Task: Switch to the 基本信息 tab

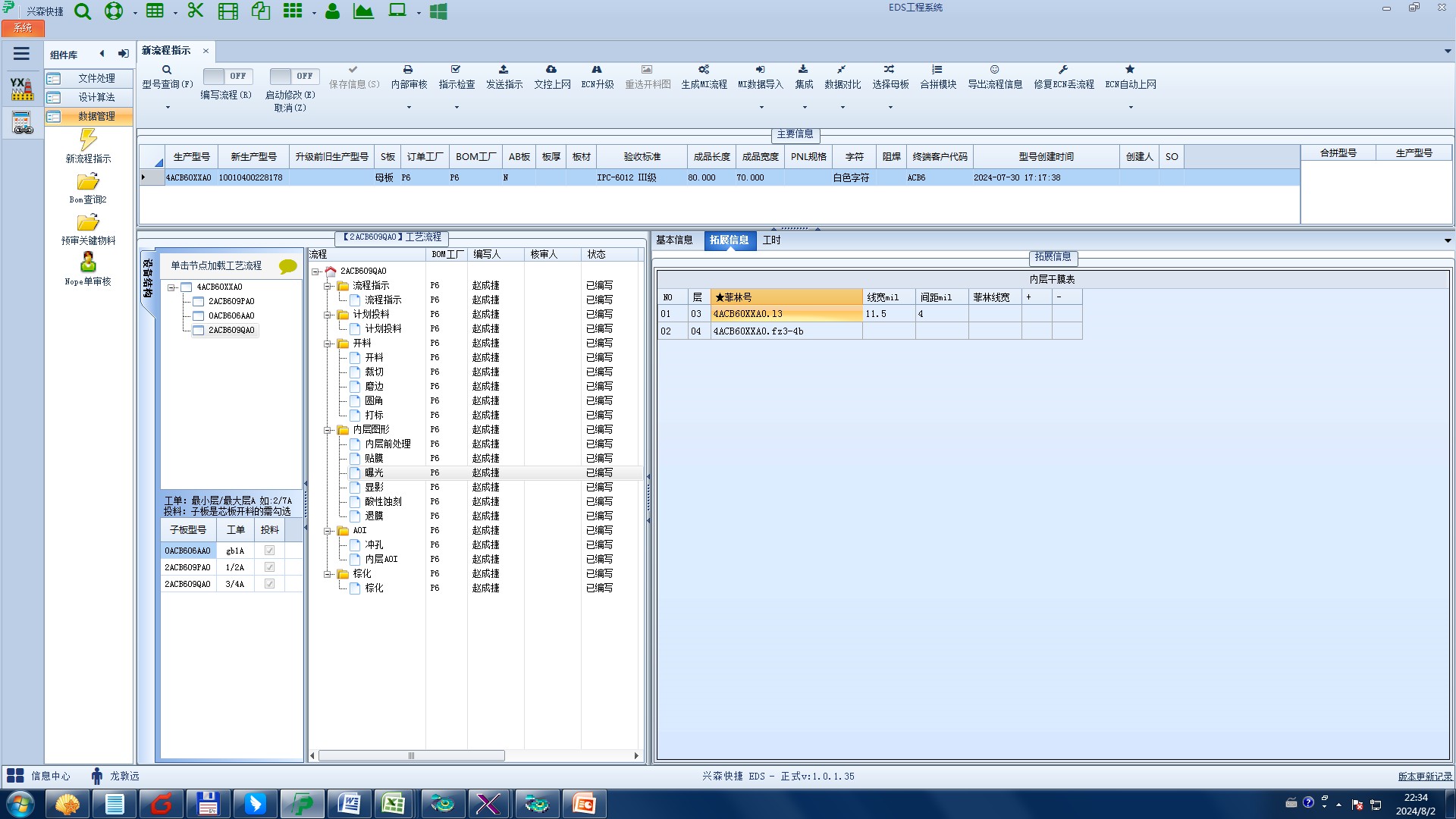Action: pyautogui.click(x=673, y=240)
